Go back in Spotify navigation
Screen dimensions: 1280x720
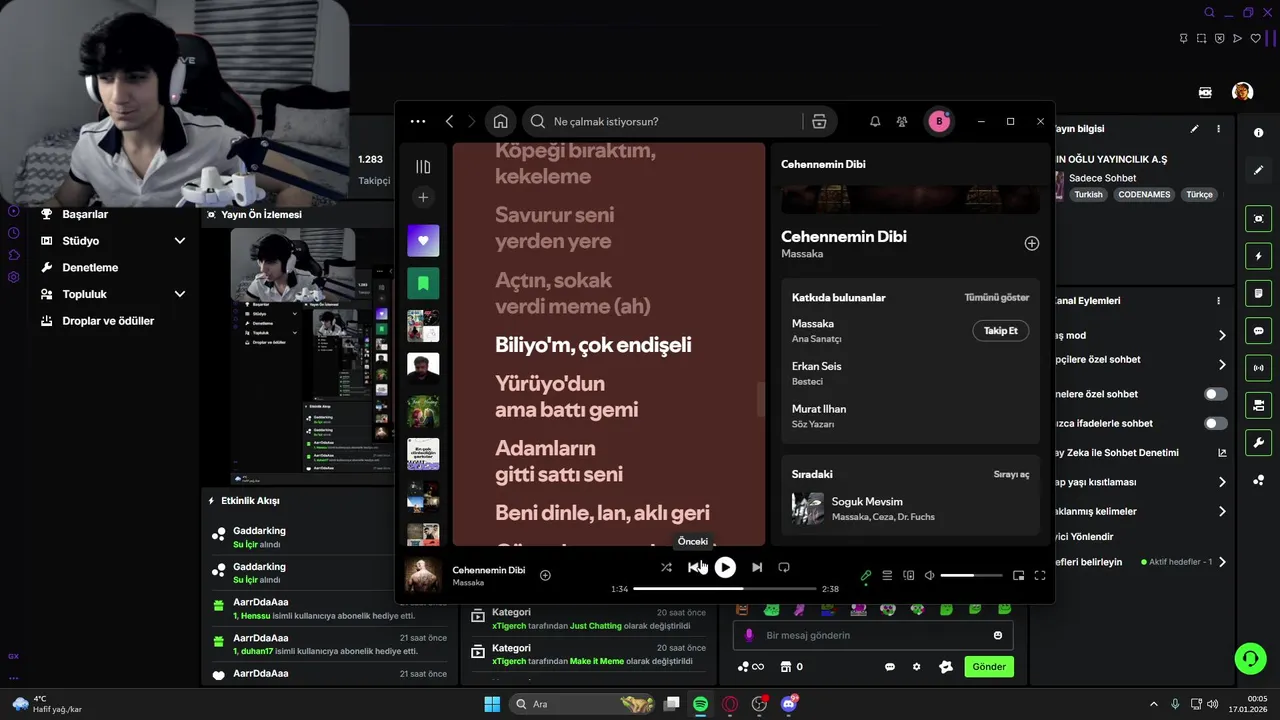coord(449,121)
